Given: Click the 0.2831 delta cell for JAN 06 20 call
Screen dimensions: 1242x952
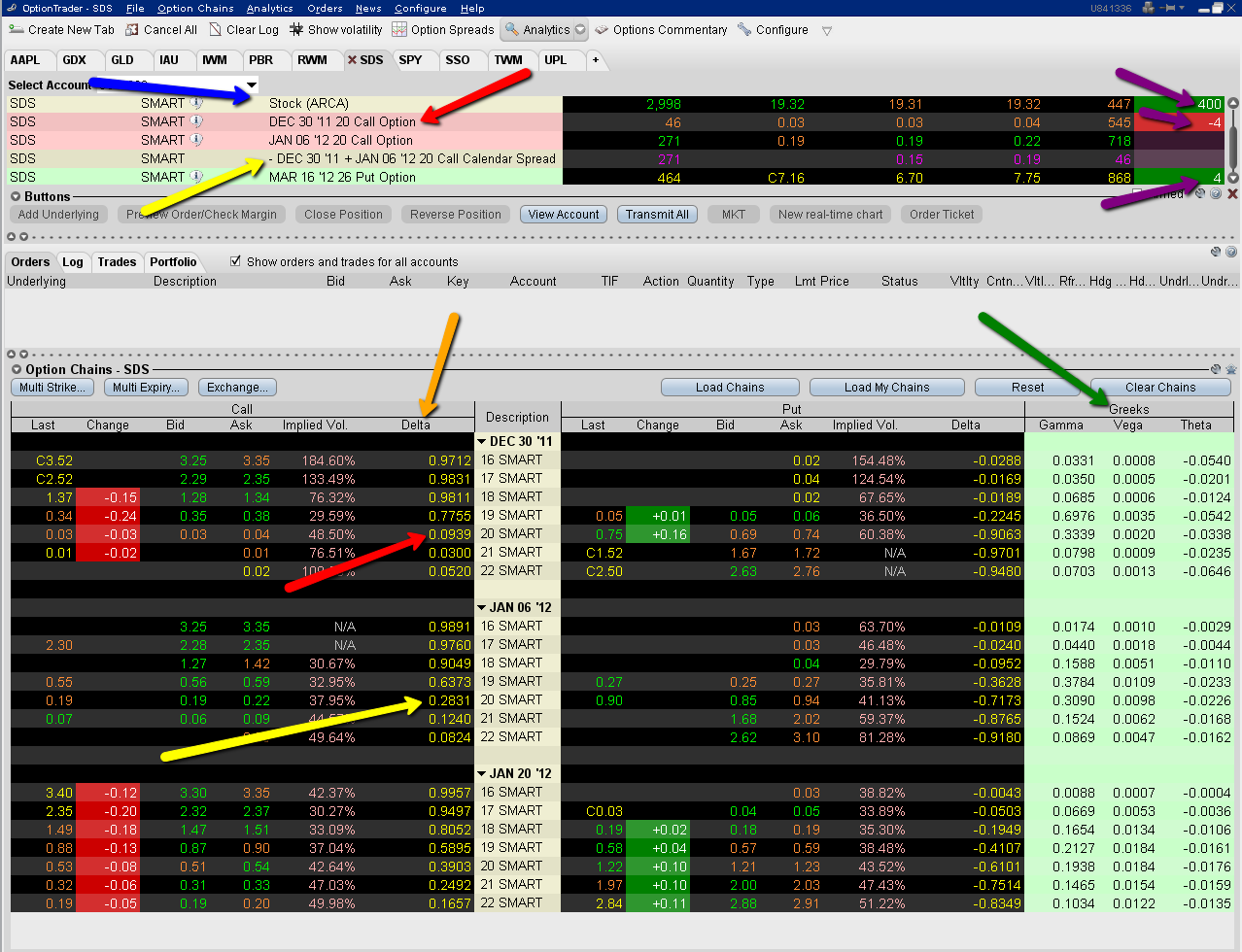Looking at the screenshot, I should pyautogui.click(x=449, y=700).
